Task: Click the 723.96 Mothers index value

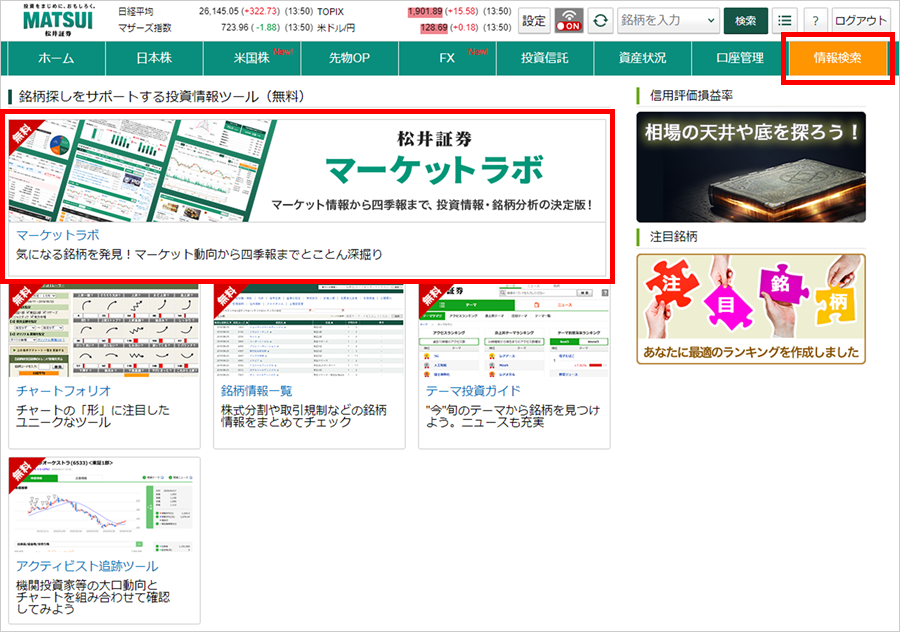Action: click(x=235, y=28)
